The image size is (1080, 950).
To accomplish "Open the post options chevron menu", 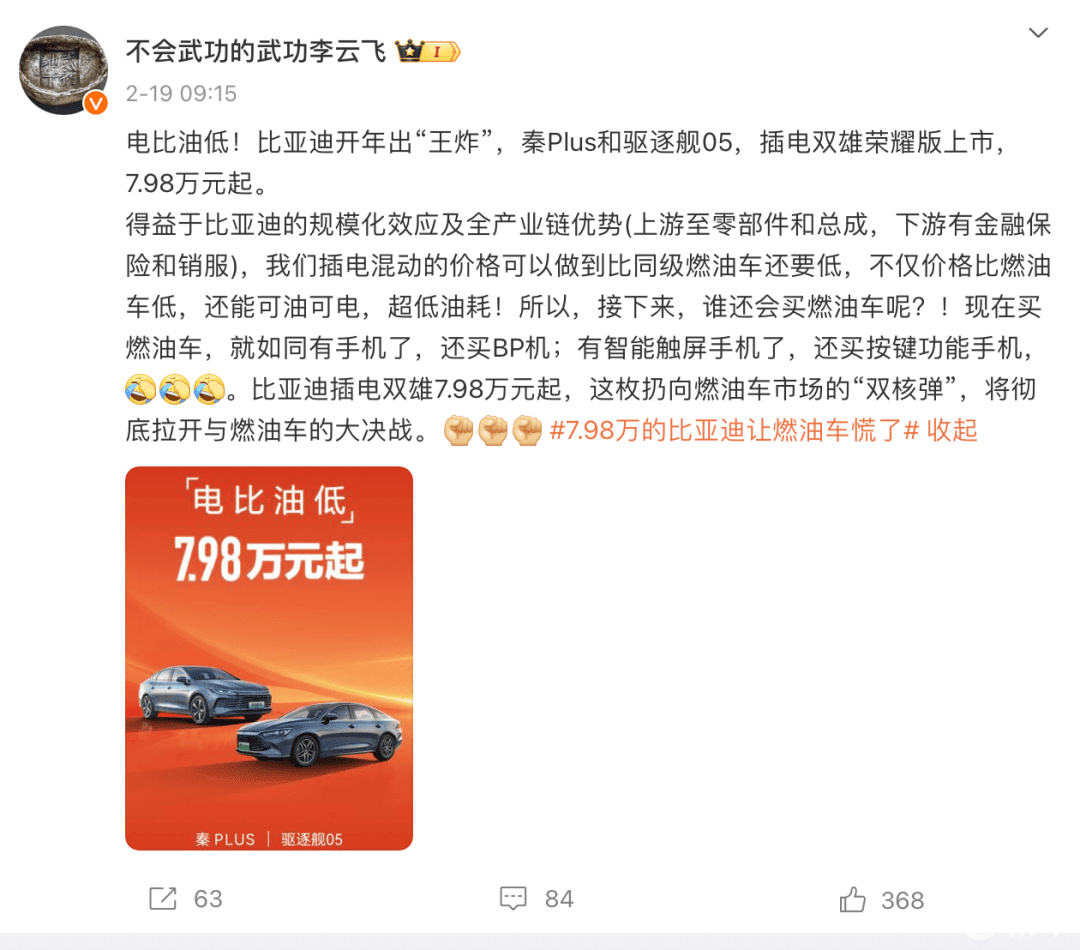I will click(1038, 32).
